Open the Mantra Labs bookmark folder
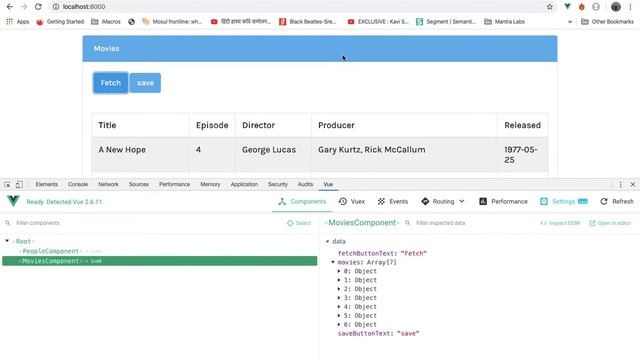The height and width of the screenshot is (360, 640). (x=504, y=22)
